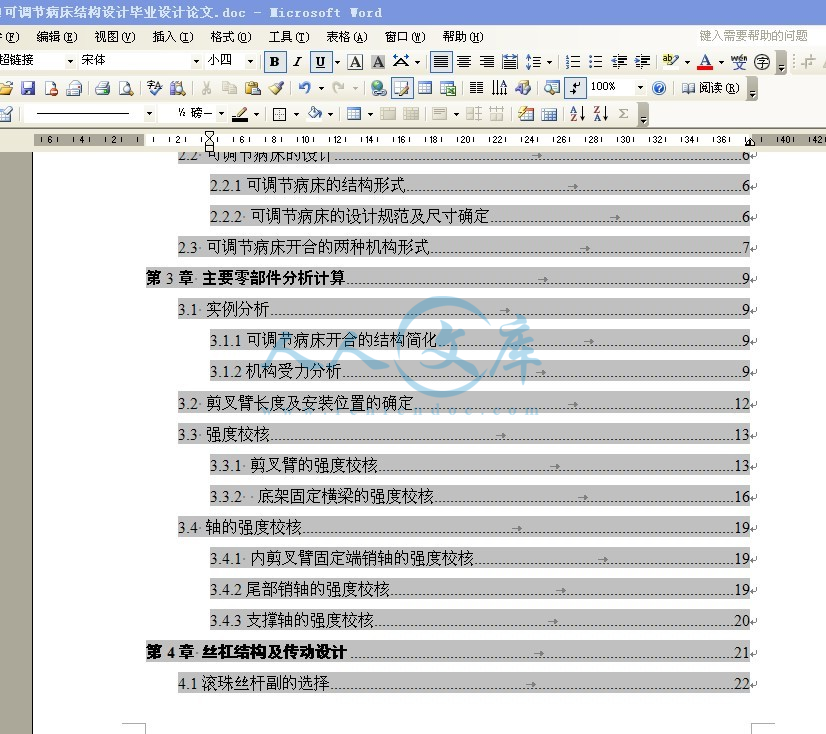Viewport: 826px width, 734px height.
Task: Open zoom dropdown 100%
Action: coord(640,88)
